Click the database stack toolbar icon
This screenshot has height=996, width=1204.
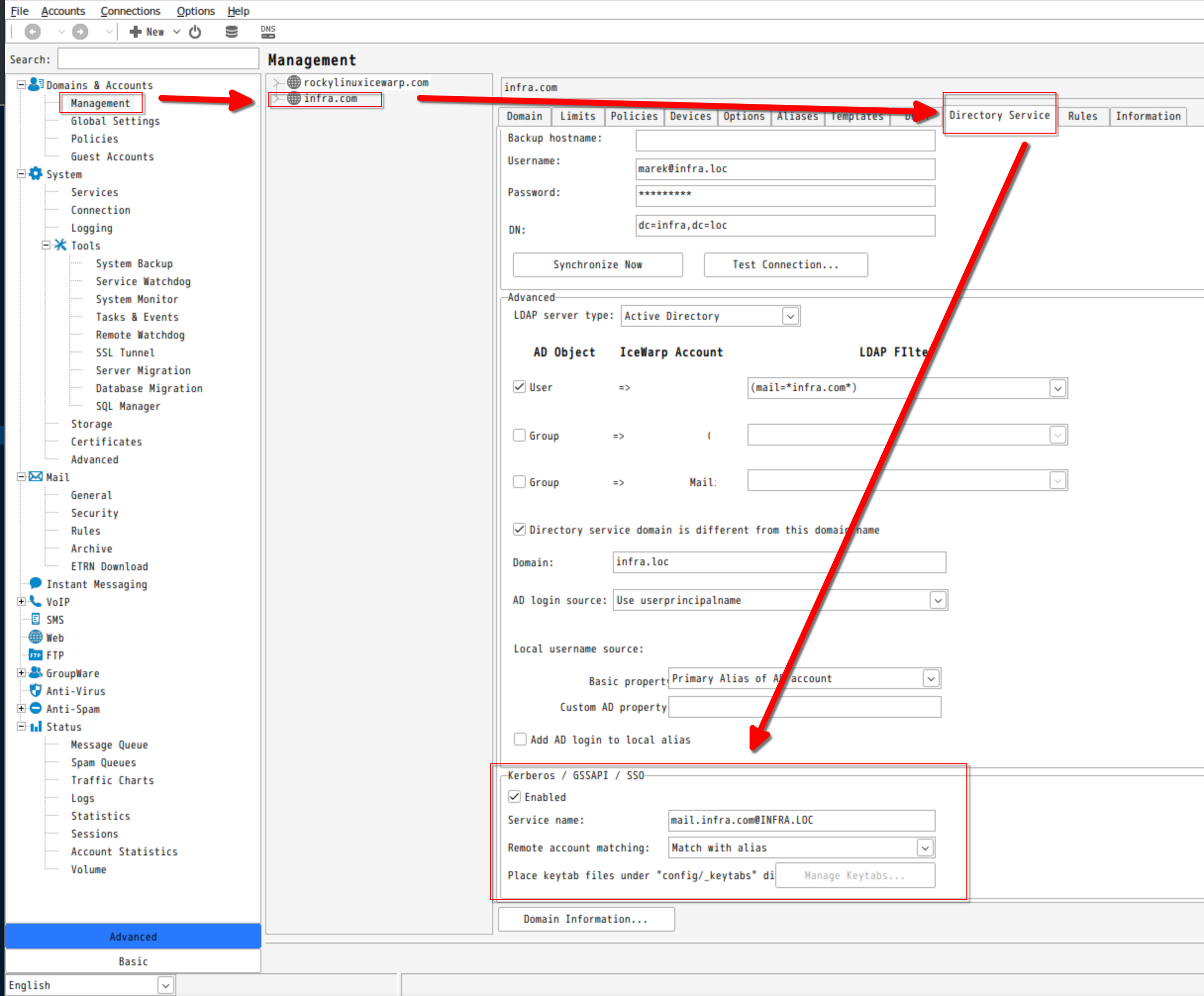pos(232,32)
